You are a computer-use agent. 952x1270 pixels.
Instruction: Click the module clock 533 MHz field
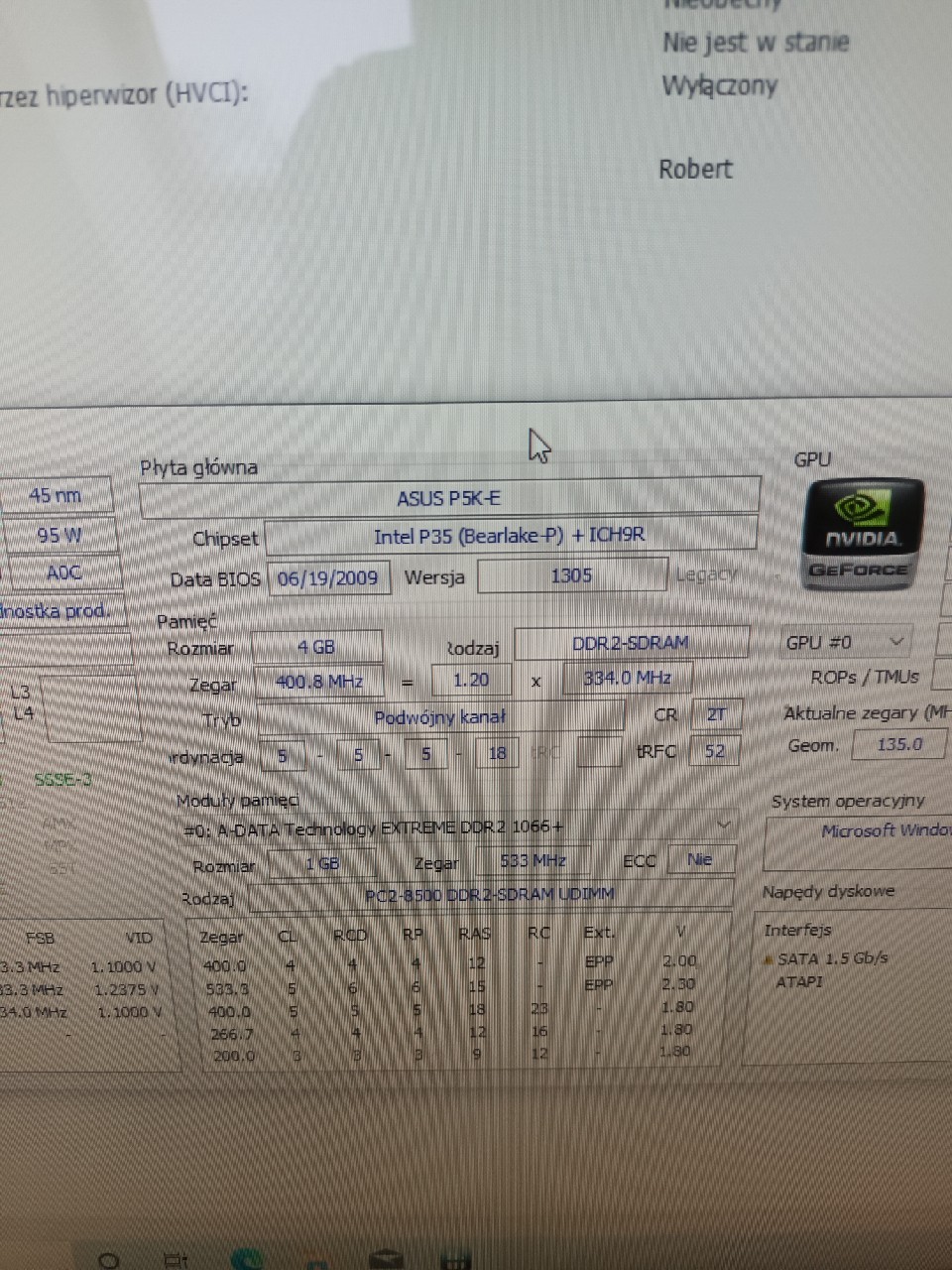(x=534, y=860)
